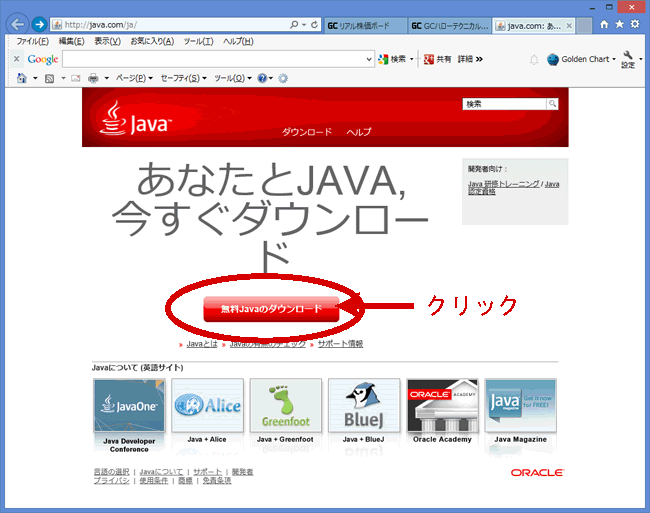Click the address bar search magnifier icon
This screenshot has height=513, width=650.
click(294, 24)
